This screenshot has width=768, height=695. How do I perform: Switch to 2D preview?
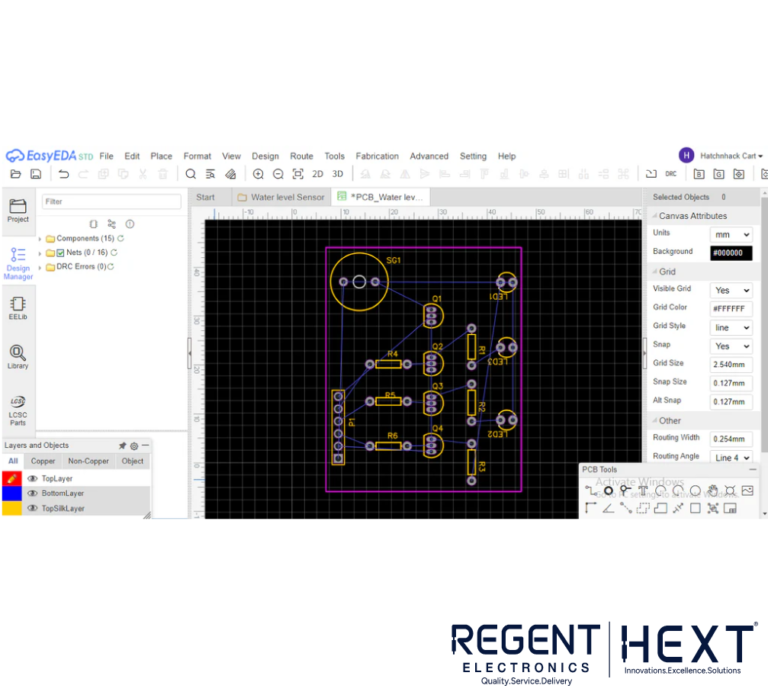click(x=317, y=174)
